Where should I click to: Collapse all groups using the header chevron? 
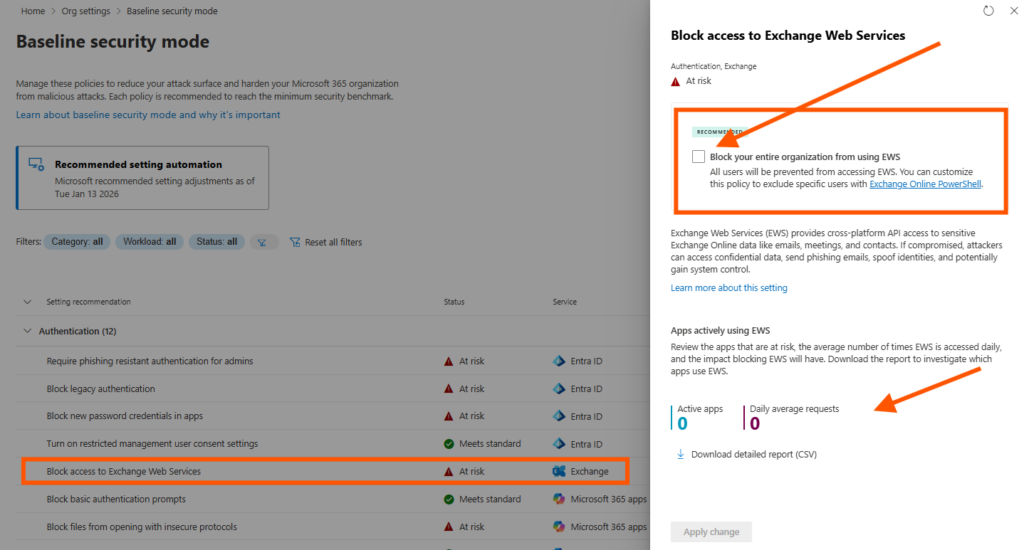click(27, 302)
